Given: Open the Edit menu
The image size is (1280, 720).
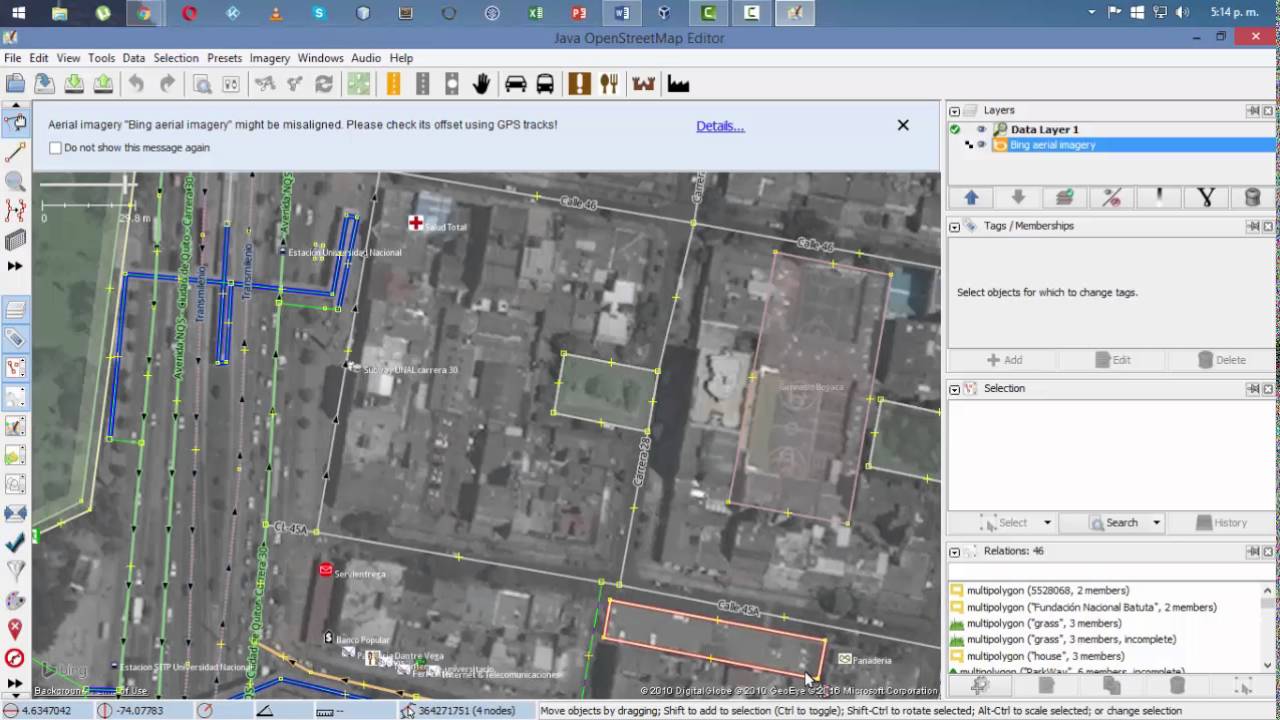Looking at the screenshot, I should [x=39, y=58].
